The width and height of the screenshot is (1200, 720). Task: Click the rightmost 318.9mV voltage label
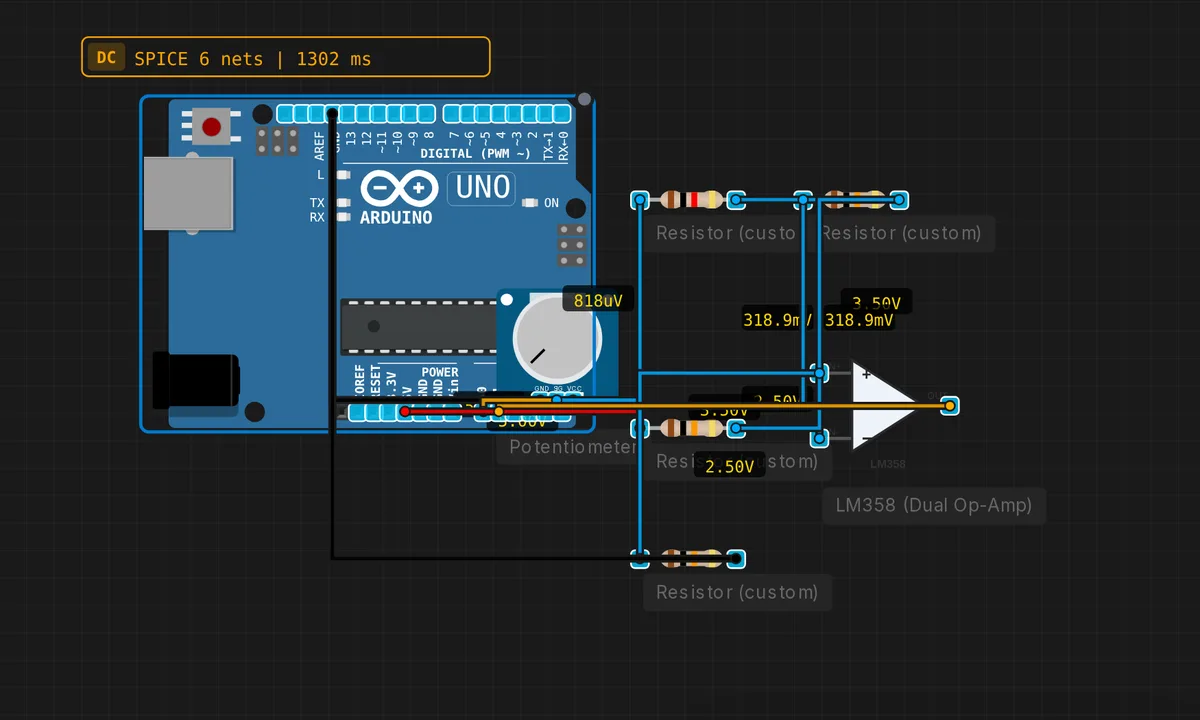click(x=859, y=320)
